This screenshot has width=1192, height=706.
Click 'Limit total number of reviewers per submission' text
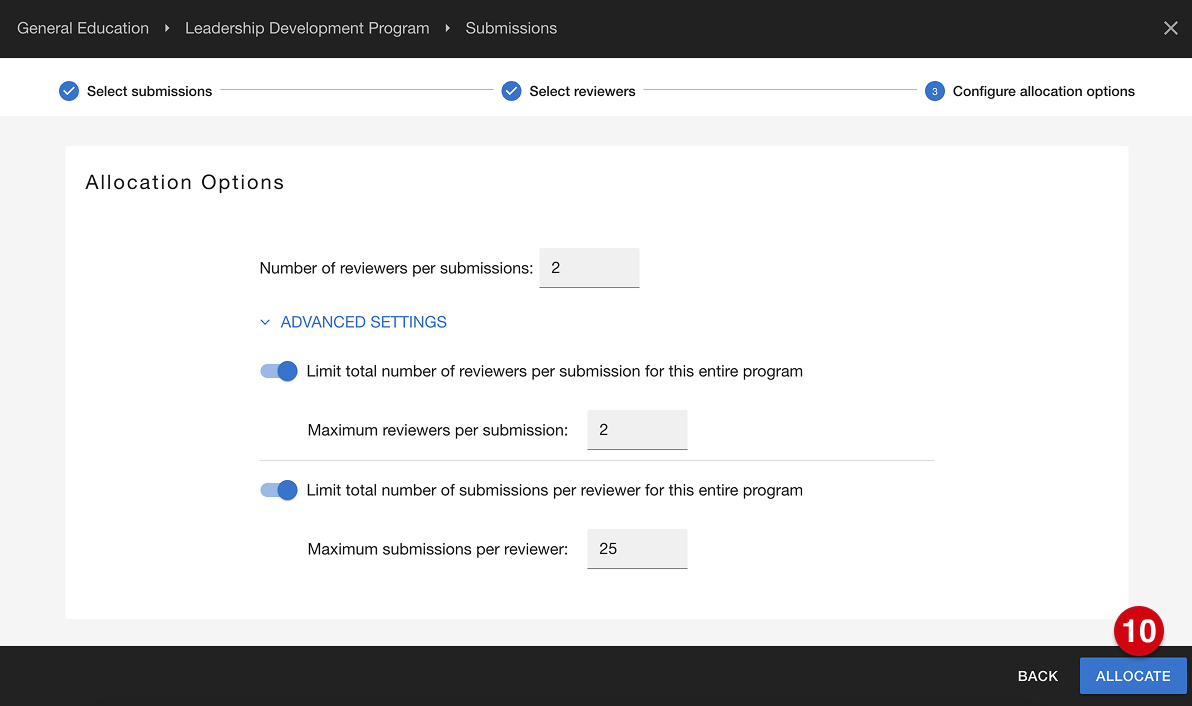click(554, 372)
